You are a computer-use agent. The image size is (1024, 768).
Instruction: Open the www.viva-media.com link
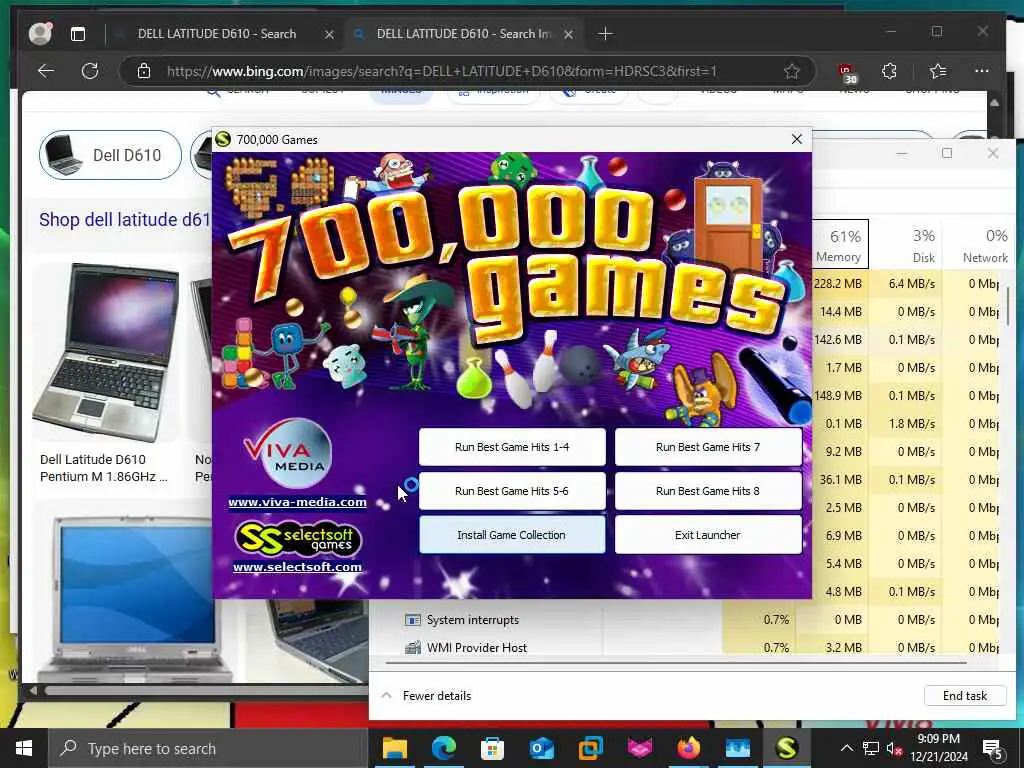297,502
